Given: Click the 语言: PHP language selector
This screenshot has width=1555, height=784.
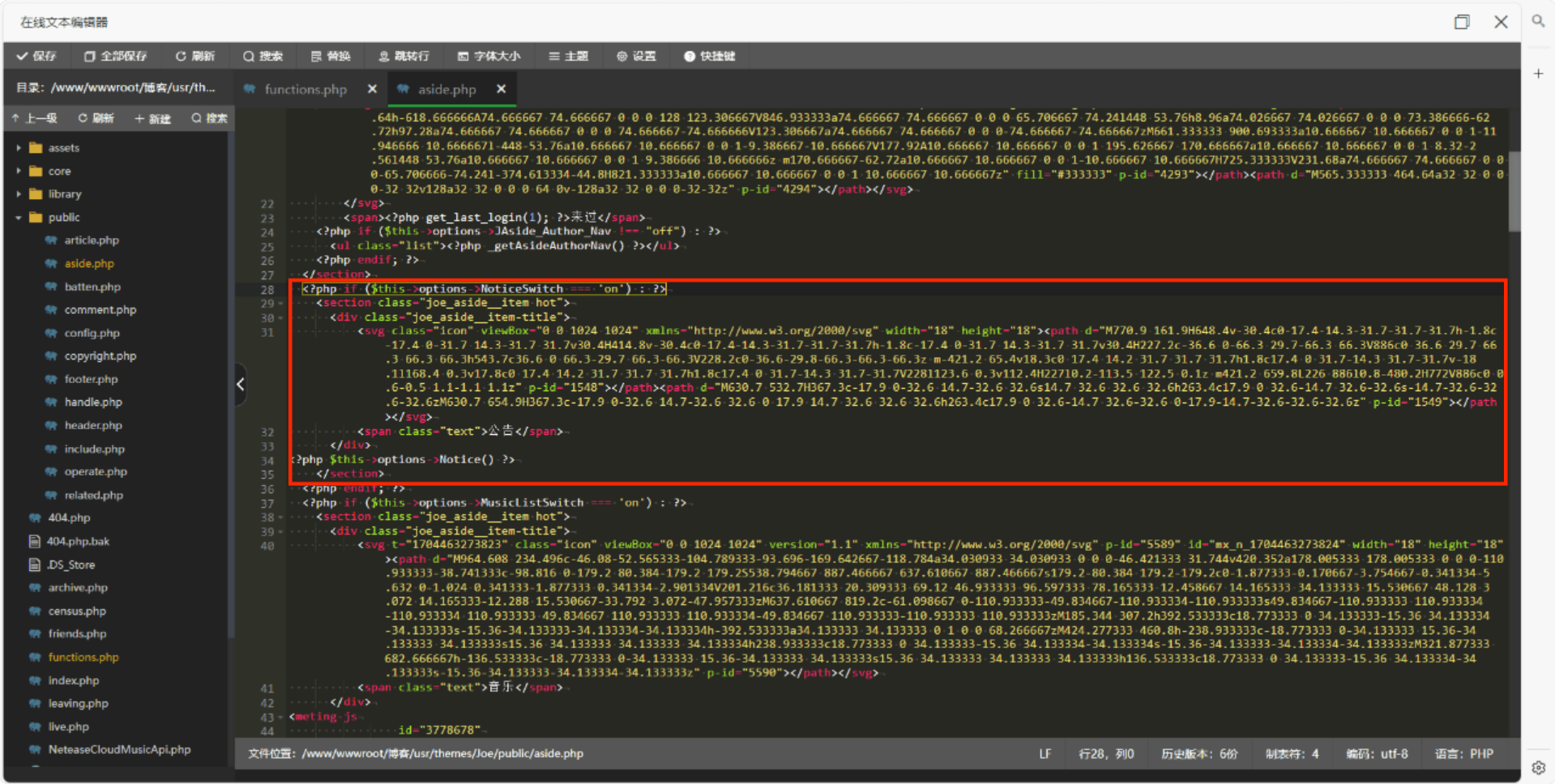Looking at the screenshot, I should click(x=1463, y=754).
